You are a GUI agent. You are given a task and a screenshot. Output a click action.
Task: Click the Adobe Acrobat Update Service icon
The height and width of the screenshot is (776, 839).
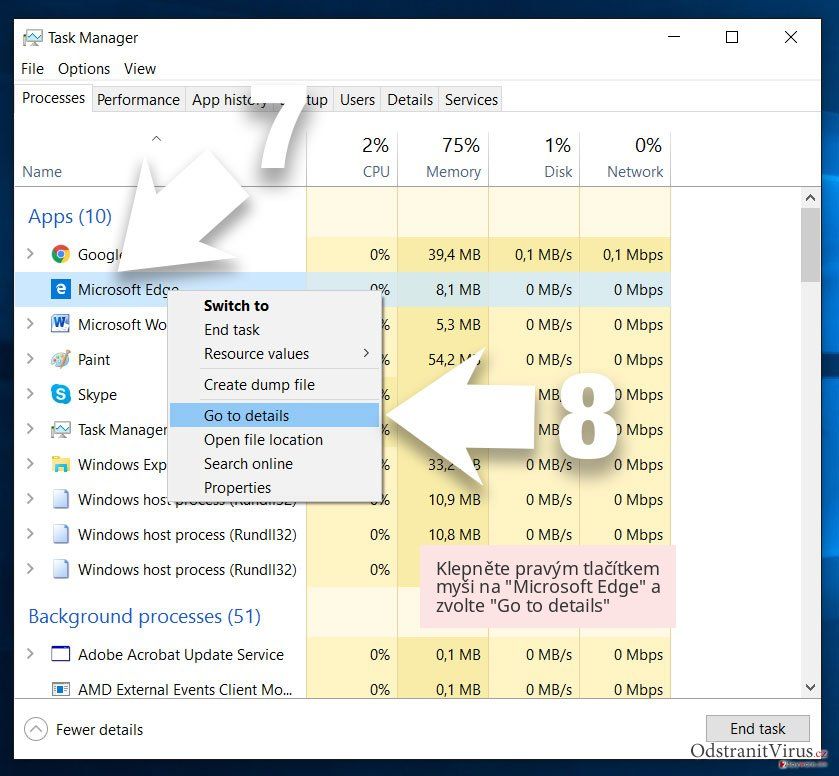tap(60, 654)
